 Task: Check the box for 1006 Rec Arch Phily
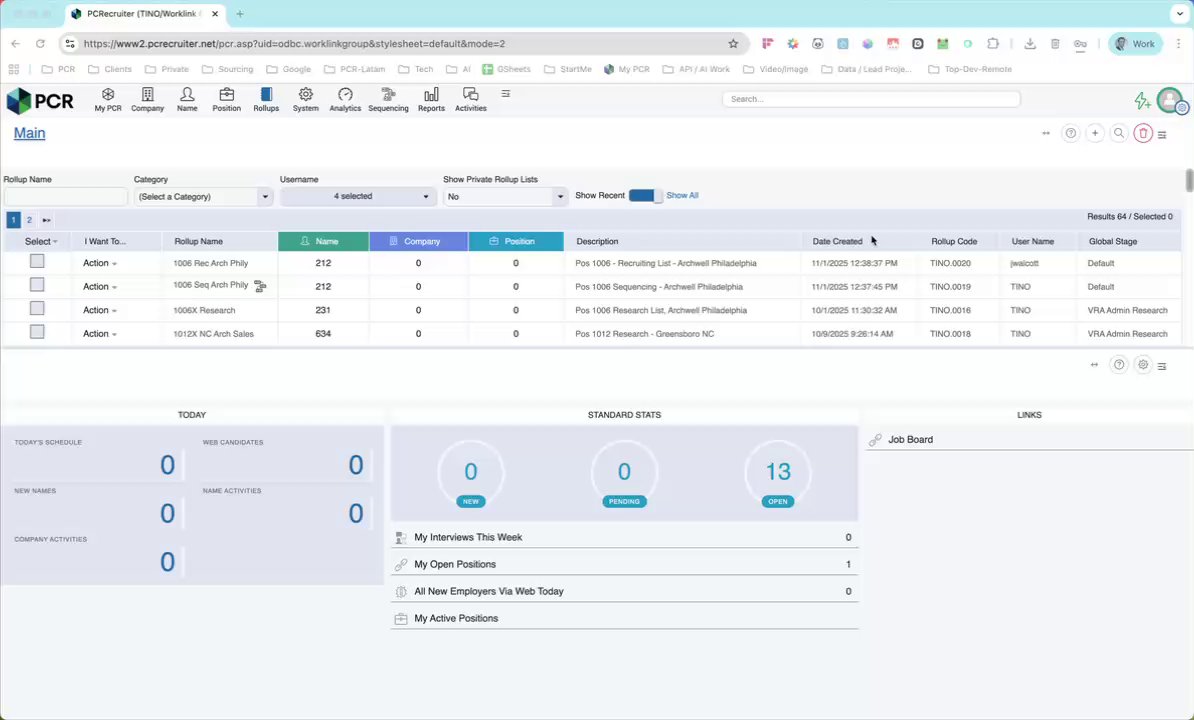37,262
